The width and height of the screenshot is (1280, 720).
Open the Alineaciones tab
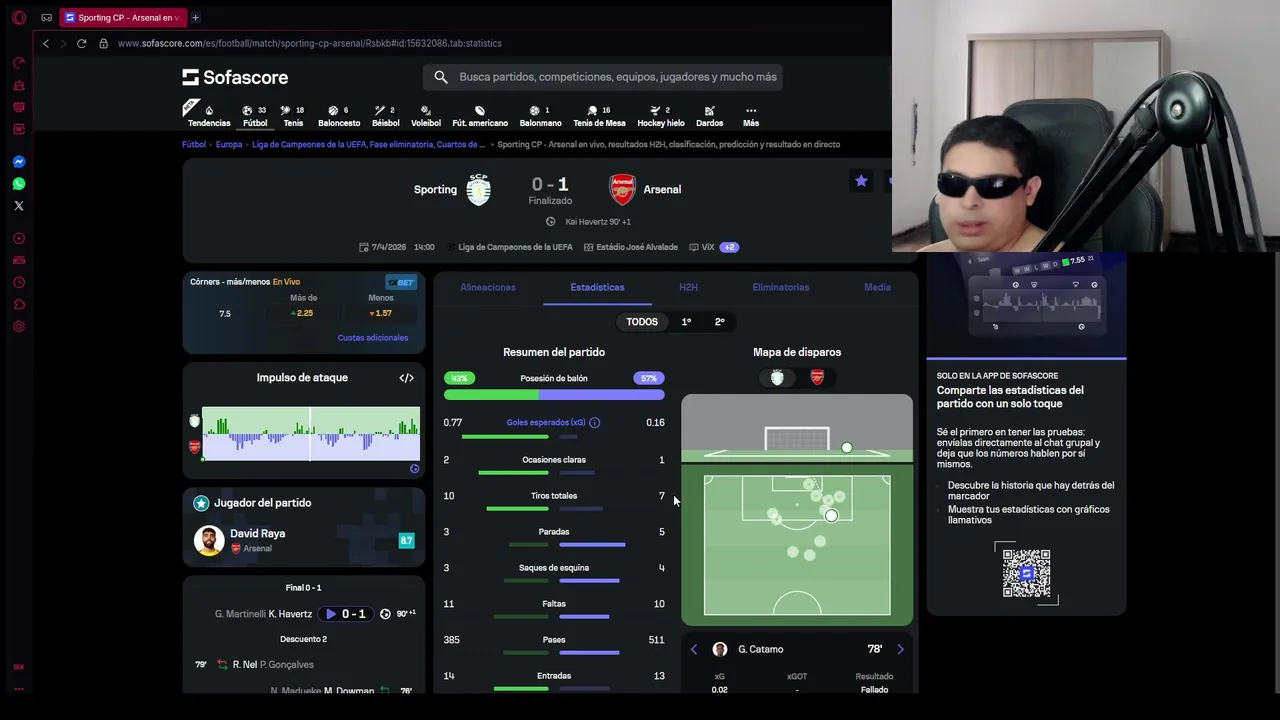point(488,287)
